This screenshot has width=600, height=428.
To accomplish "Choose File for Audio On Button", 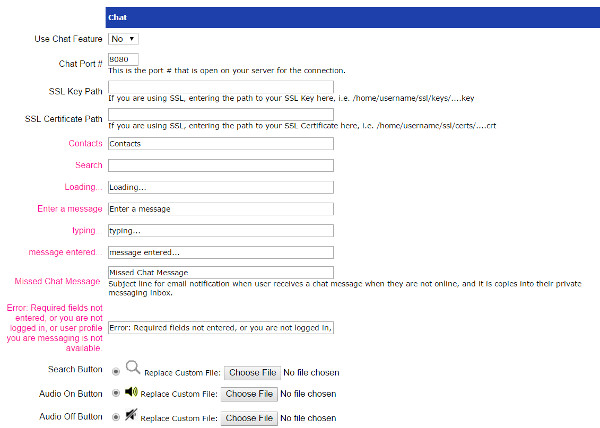I will point(248,394).
